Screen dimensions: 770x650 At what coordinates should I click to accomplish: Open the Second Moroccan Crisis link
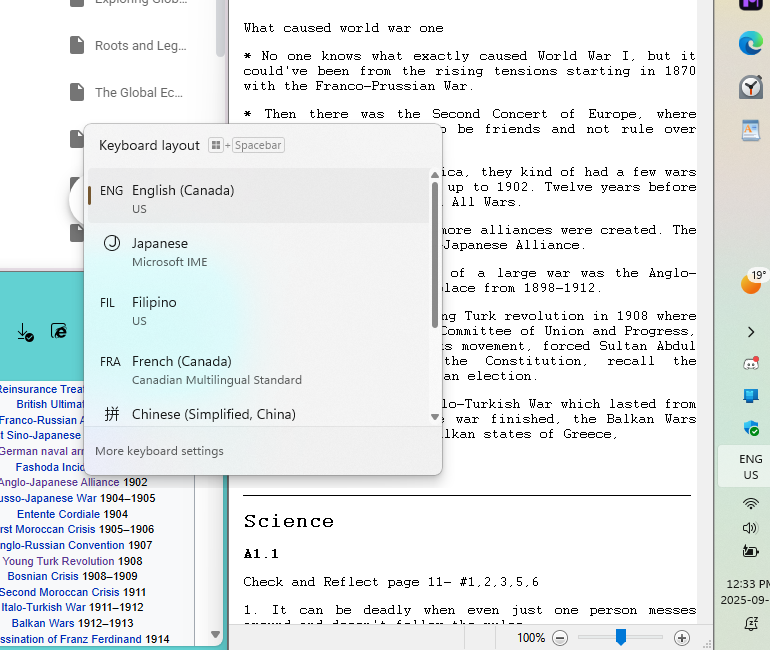[59, 592]
